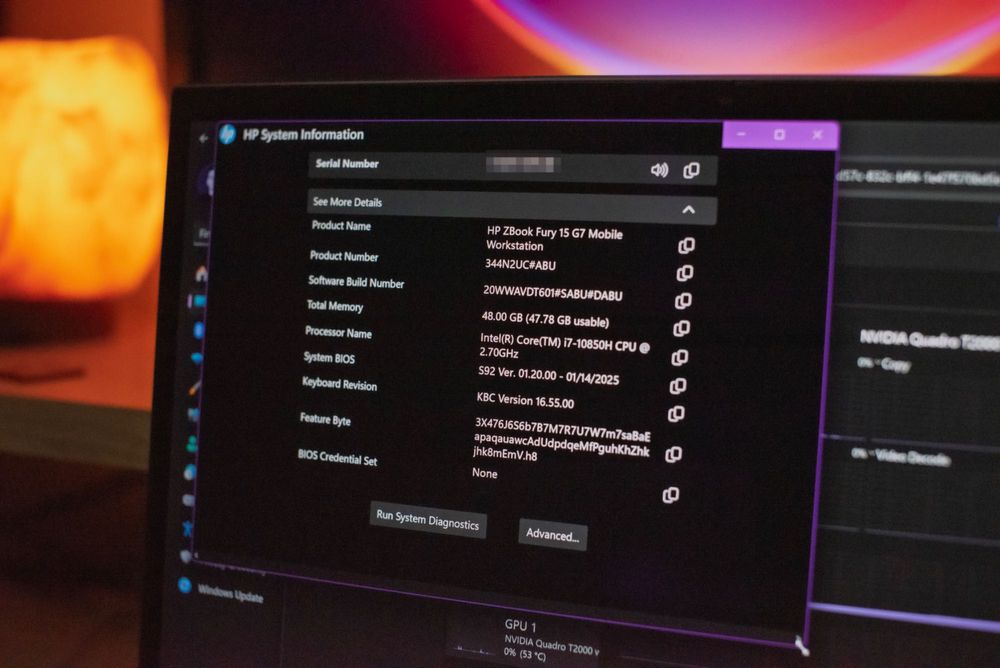
Task: Click 'KBC Version 16.55.00' text
Action: tap(525, 400)
